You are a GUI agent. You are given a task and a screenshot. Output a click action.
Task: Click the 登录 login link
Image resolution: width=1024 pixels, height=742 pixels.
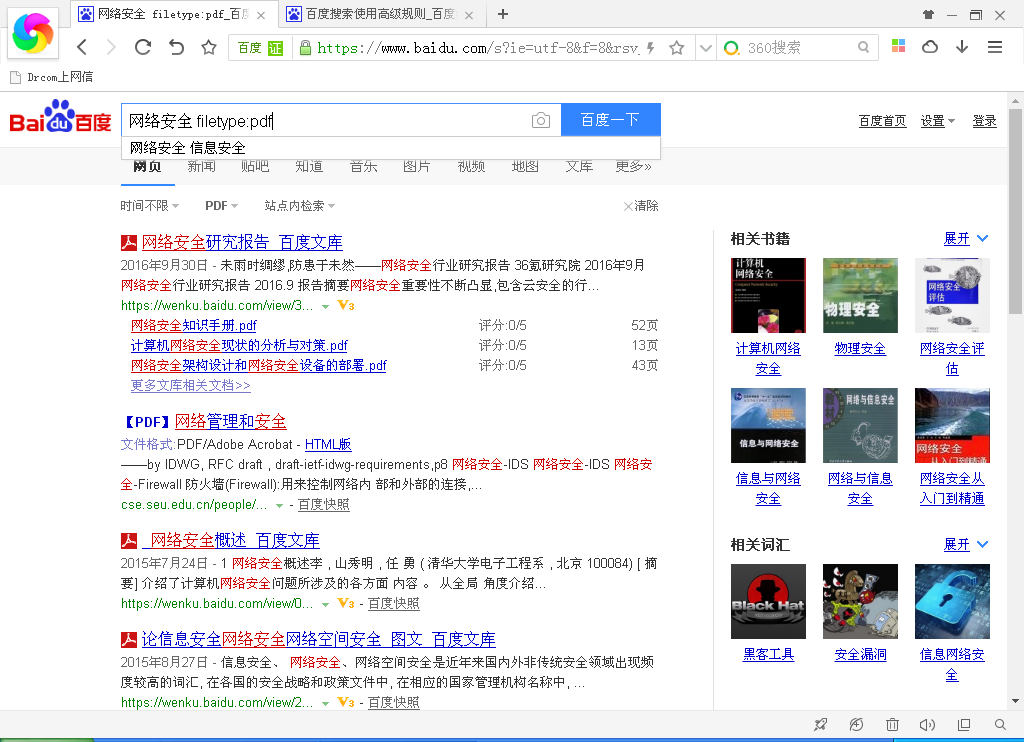coord(984,121)
